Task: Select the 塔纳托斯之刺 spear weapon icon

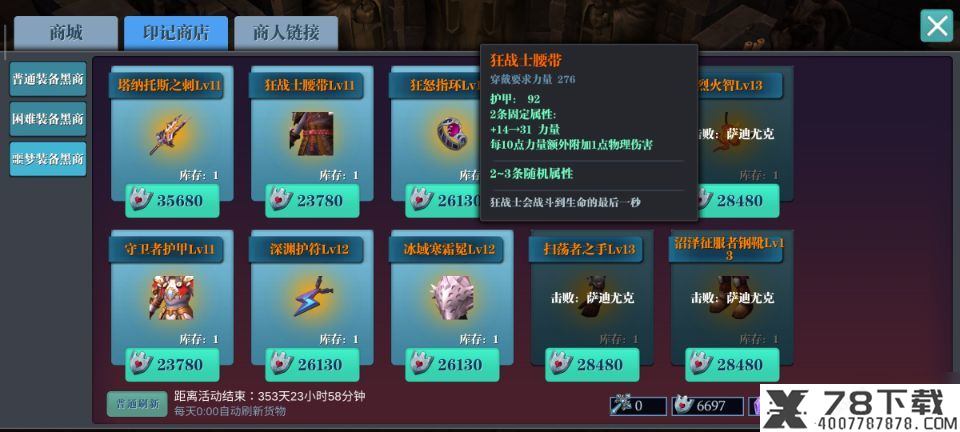Action: click(x=168, y=134)
